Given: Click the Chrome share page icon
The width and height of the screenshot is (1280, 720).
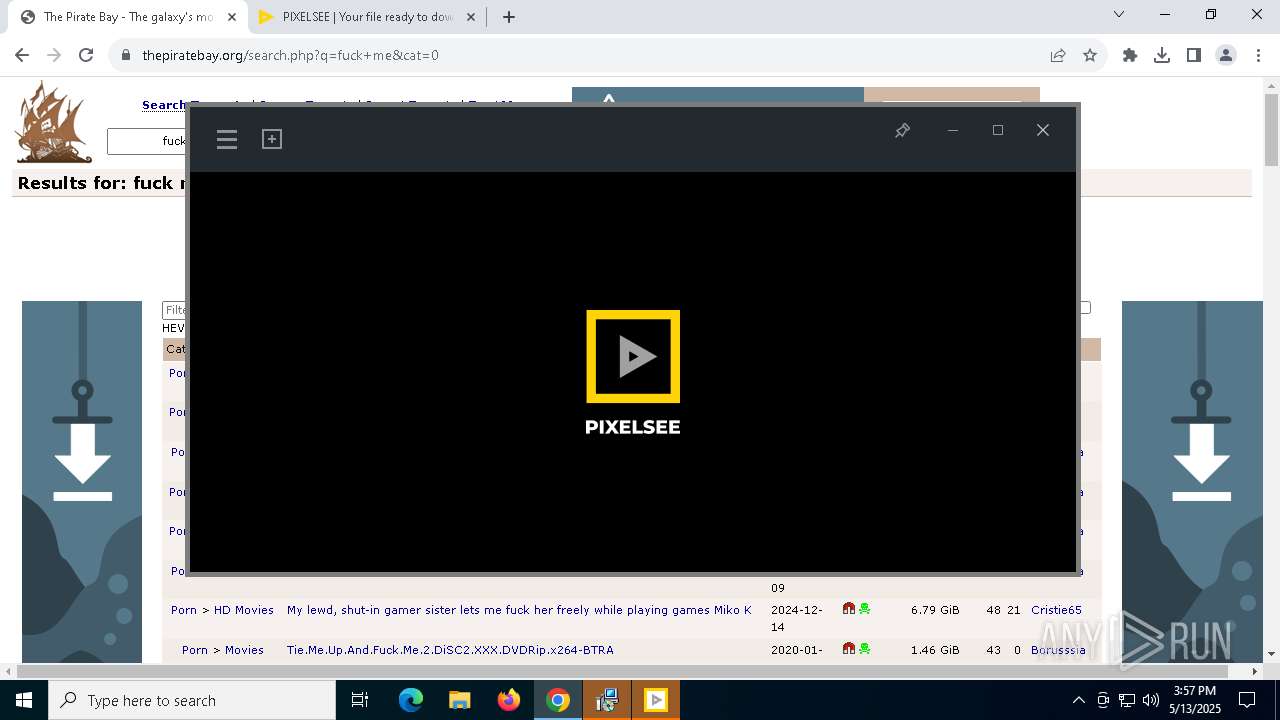Looking at the screenshot, I should coord(1058,55).
